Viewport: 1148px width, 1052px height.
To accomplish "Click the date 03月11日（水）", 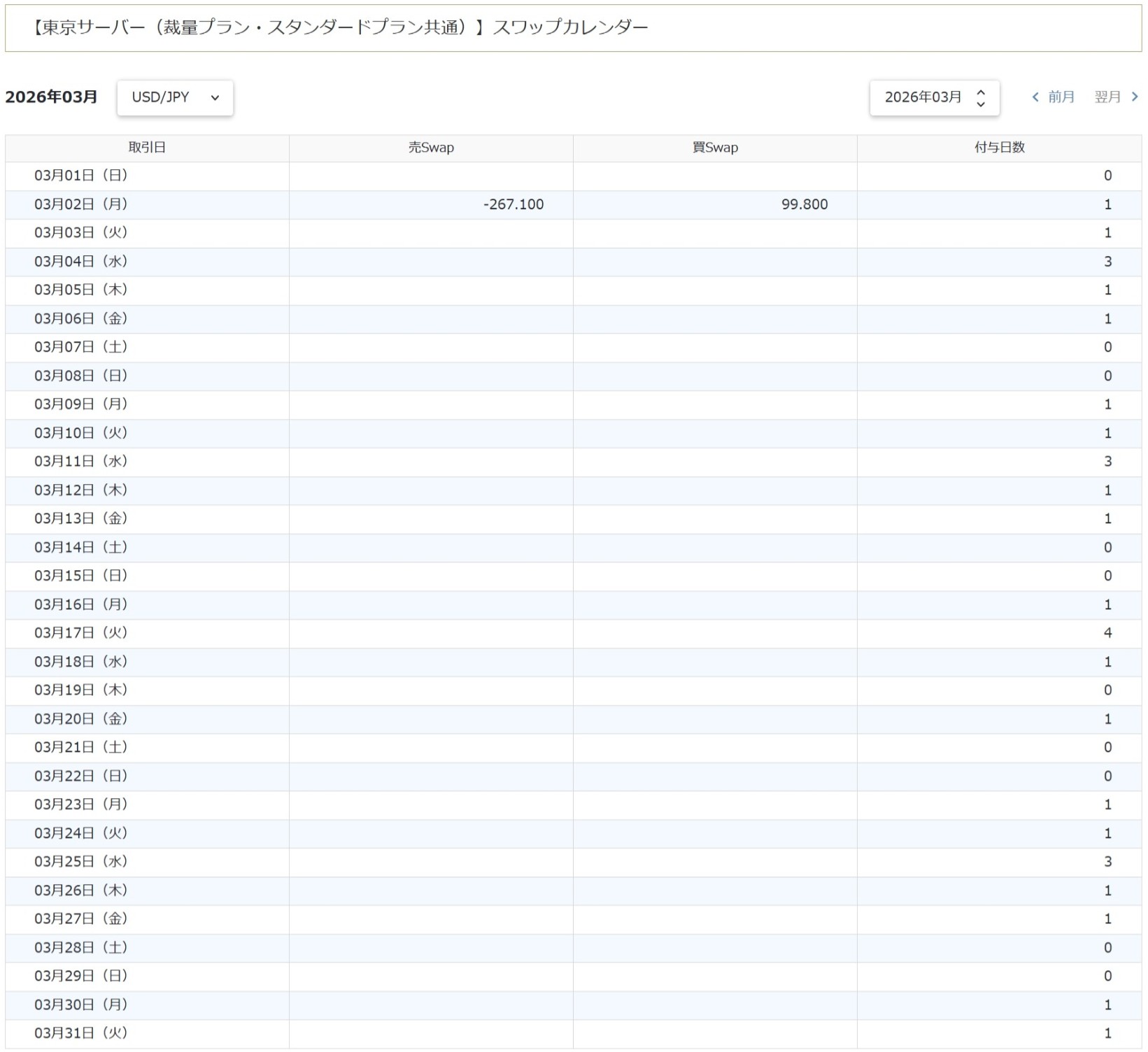I will pos(81,462).
